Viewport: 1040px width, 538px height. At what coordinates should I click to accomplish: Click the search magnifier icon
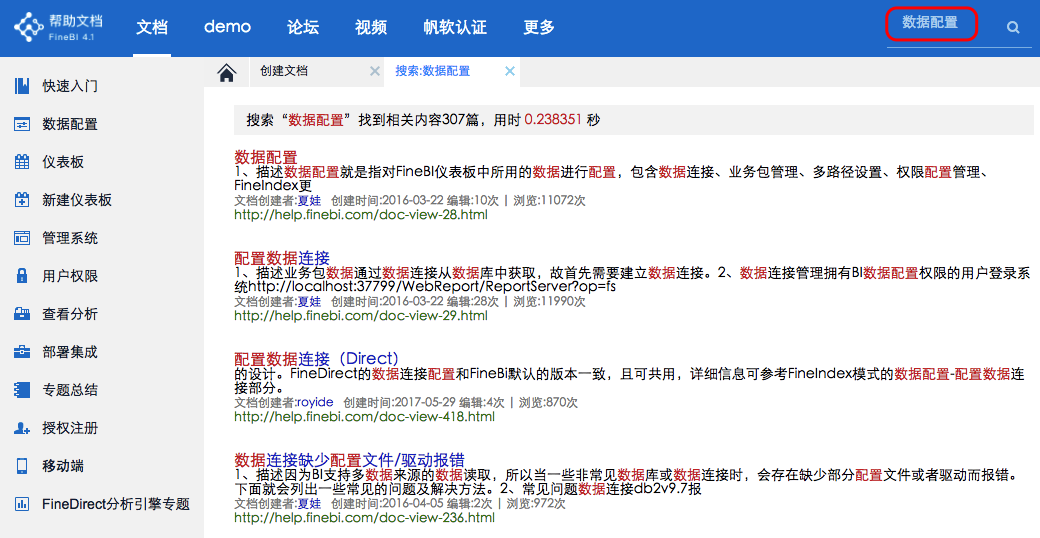[x=1013, y=27]
